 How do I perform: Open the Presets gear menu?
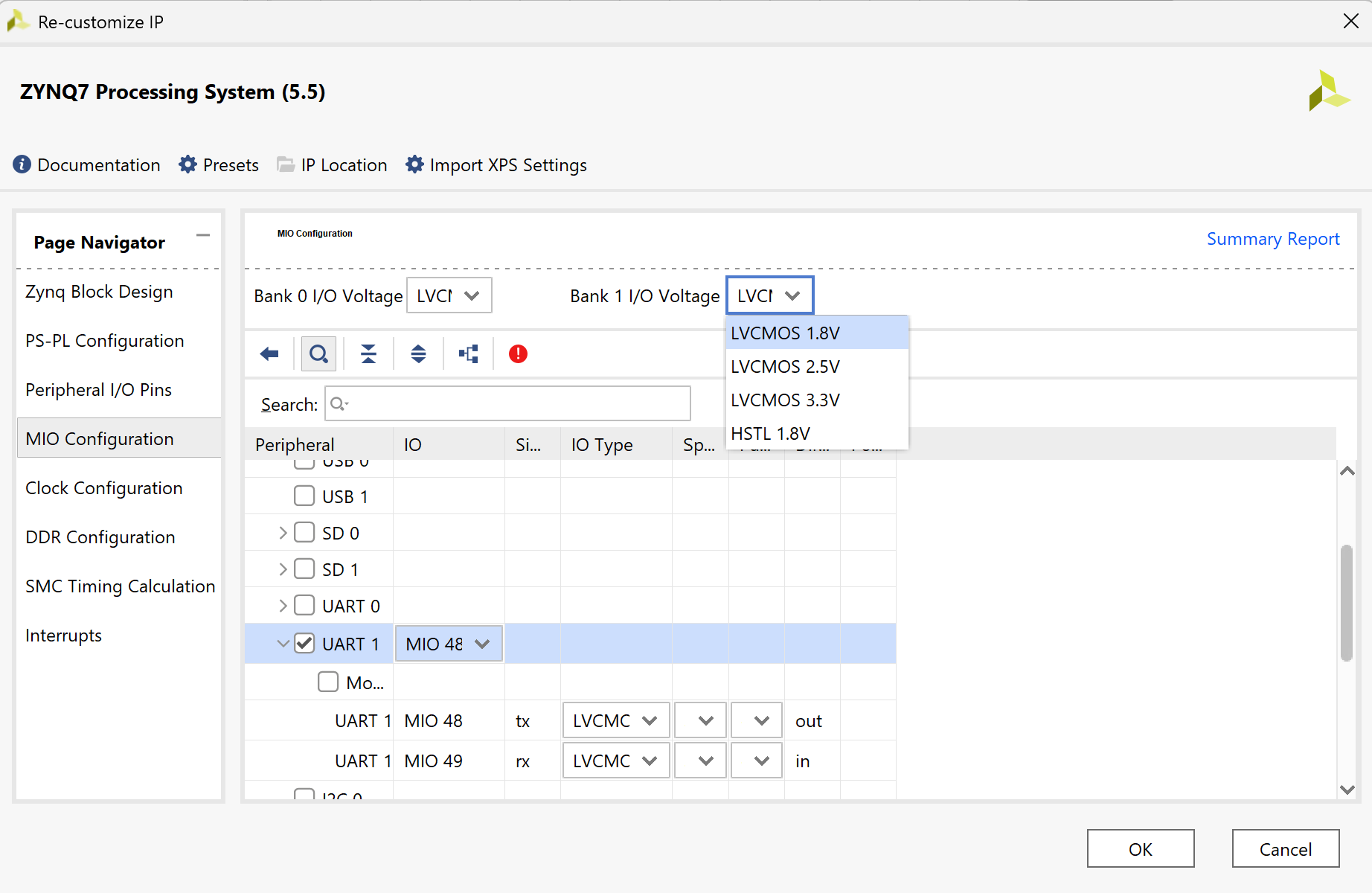pyautogui.click(x=187, y=164)
